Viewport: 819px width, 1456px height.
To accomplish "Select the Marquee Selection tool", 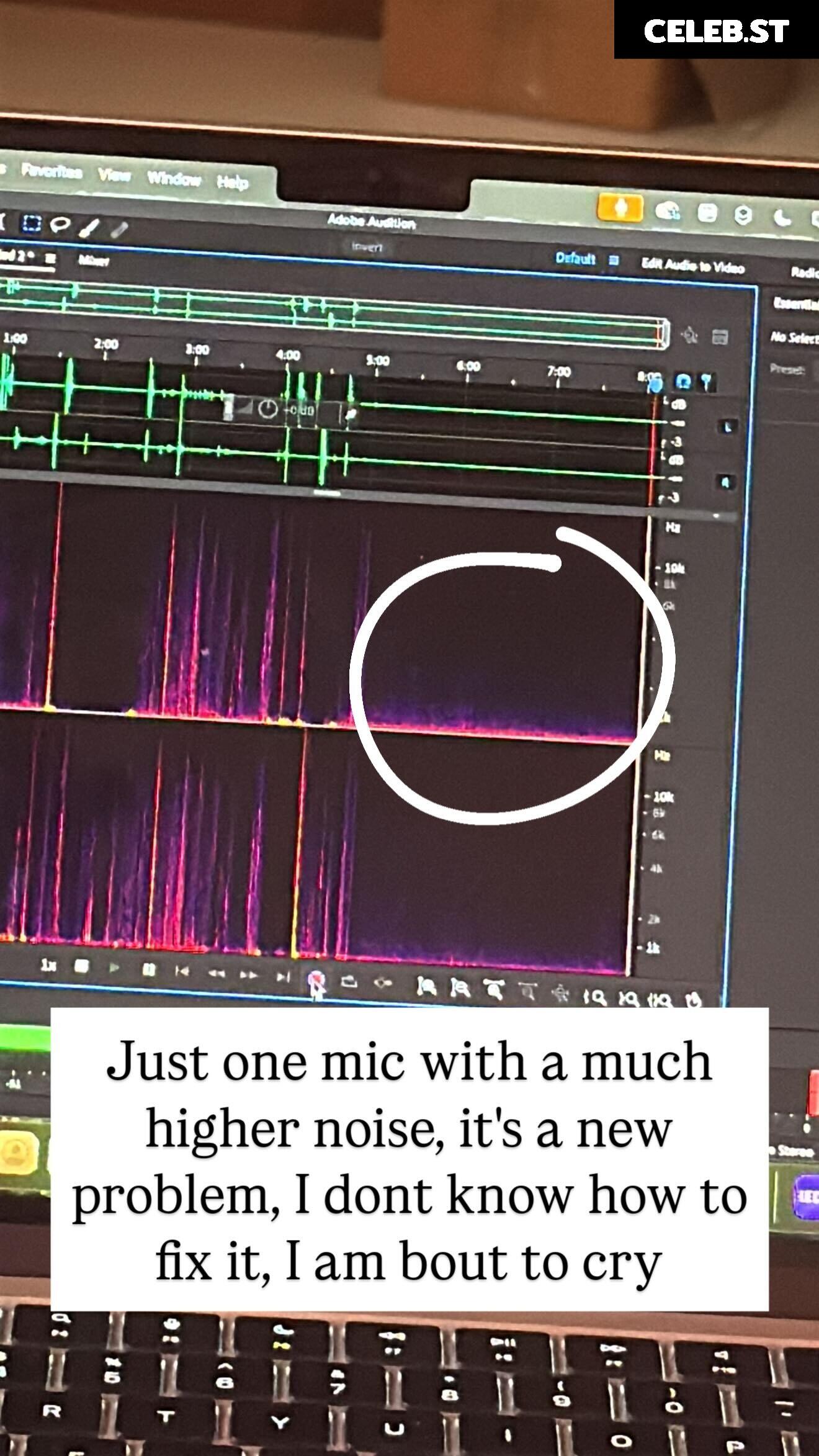I will [30, 223].
